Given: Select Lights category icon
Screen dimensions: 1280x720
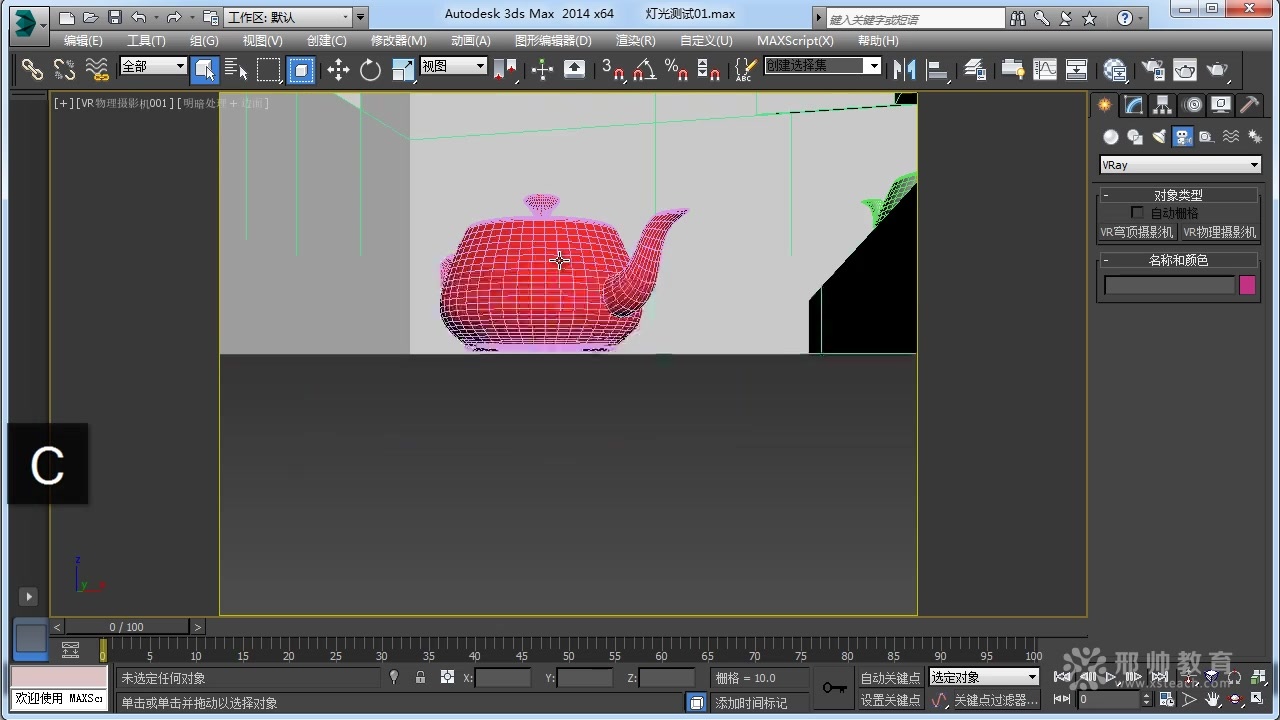Looking at the screenshot, I should pyautogui.click(x=1159, y=137).
